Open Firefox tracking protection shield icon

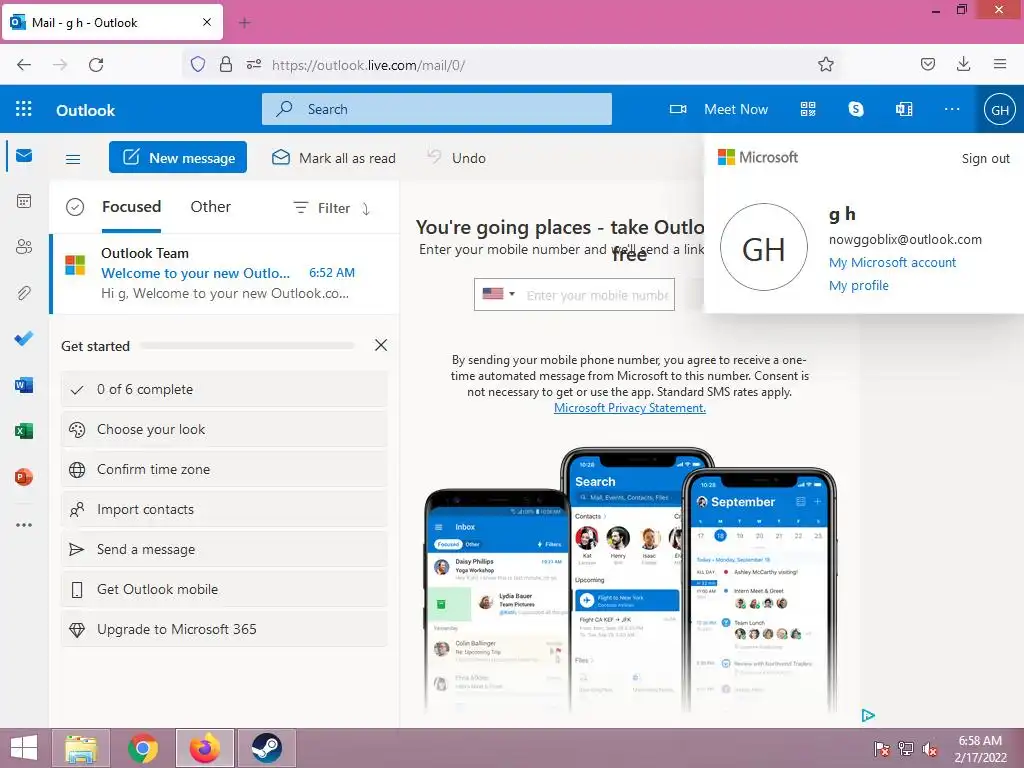[x=198, y=64]
